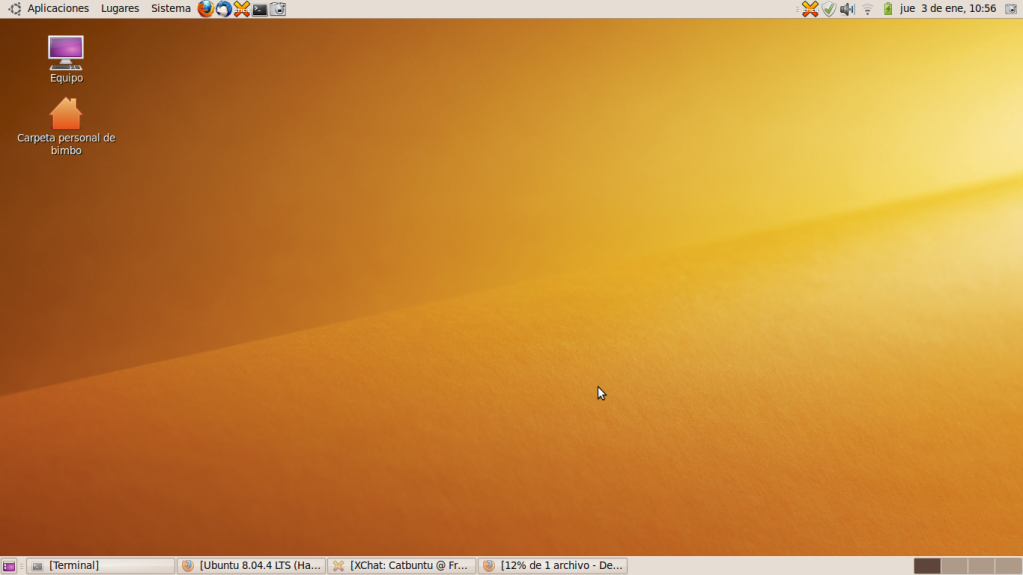Open the volume control speaker icon
Viewport: 1023px width, 575px height.
tap(847, 9)
